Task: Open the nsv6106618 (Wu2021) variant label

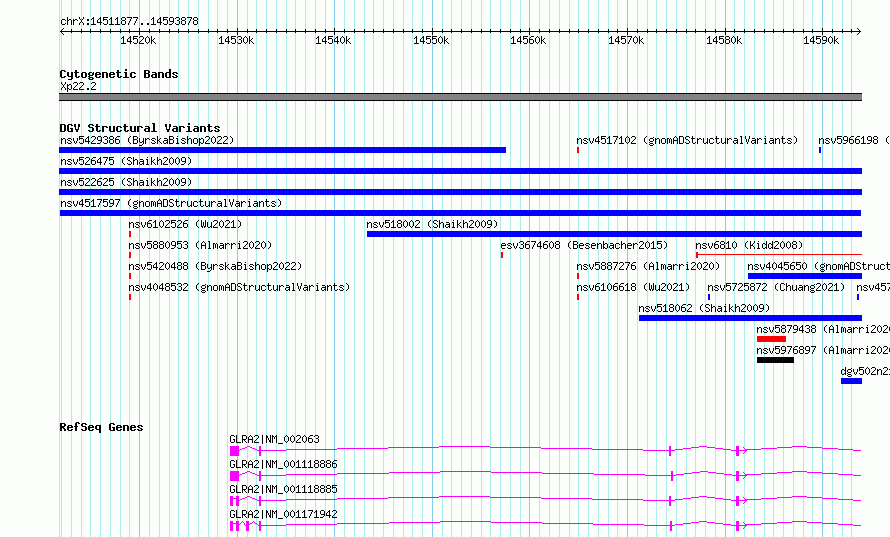Action: (x=633, y=287)
